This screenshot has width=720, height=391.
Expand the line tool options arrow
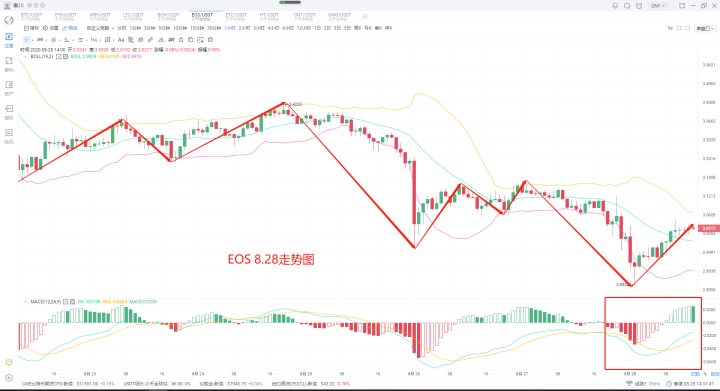pyautogui.click(x=46, y=40)
